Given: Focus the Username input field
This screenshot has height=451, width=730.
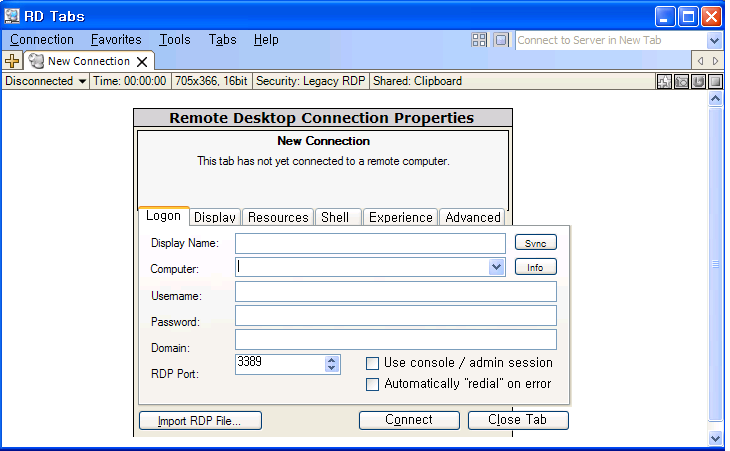Looking at the screenshot, I should point(396,292).
